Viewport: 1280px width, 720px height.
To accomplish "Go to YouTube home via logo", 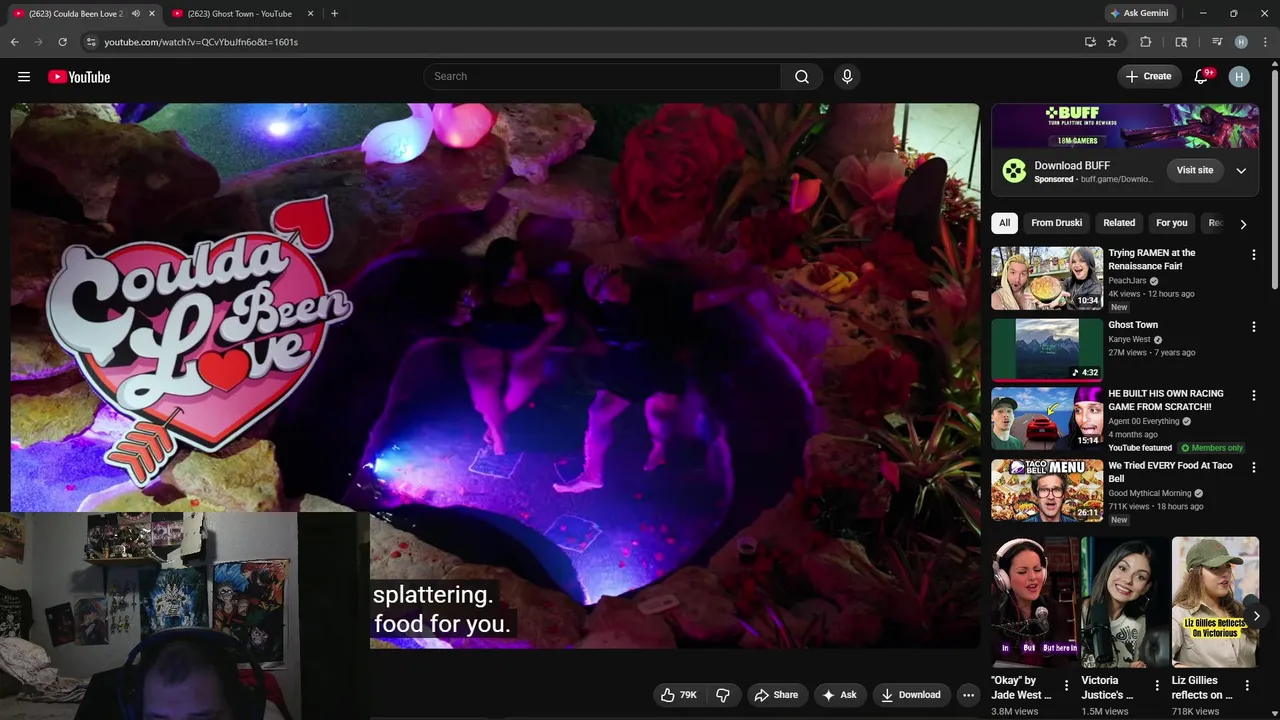I will [x=79, y=77].
